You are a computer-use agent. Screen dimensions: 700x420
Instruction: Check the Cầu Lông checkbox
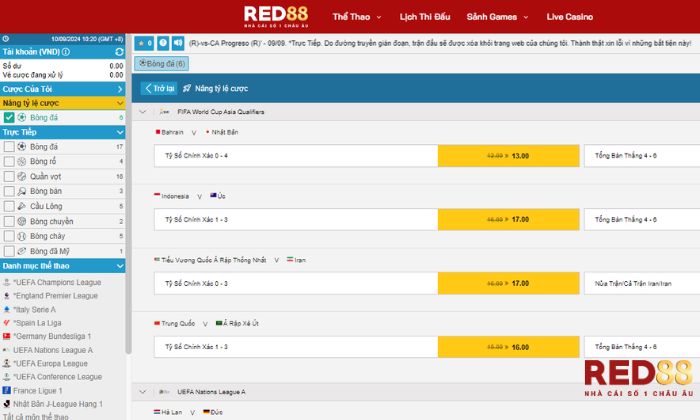point(9,206)
